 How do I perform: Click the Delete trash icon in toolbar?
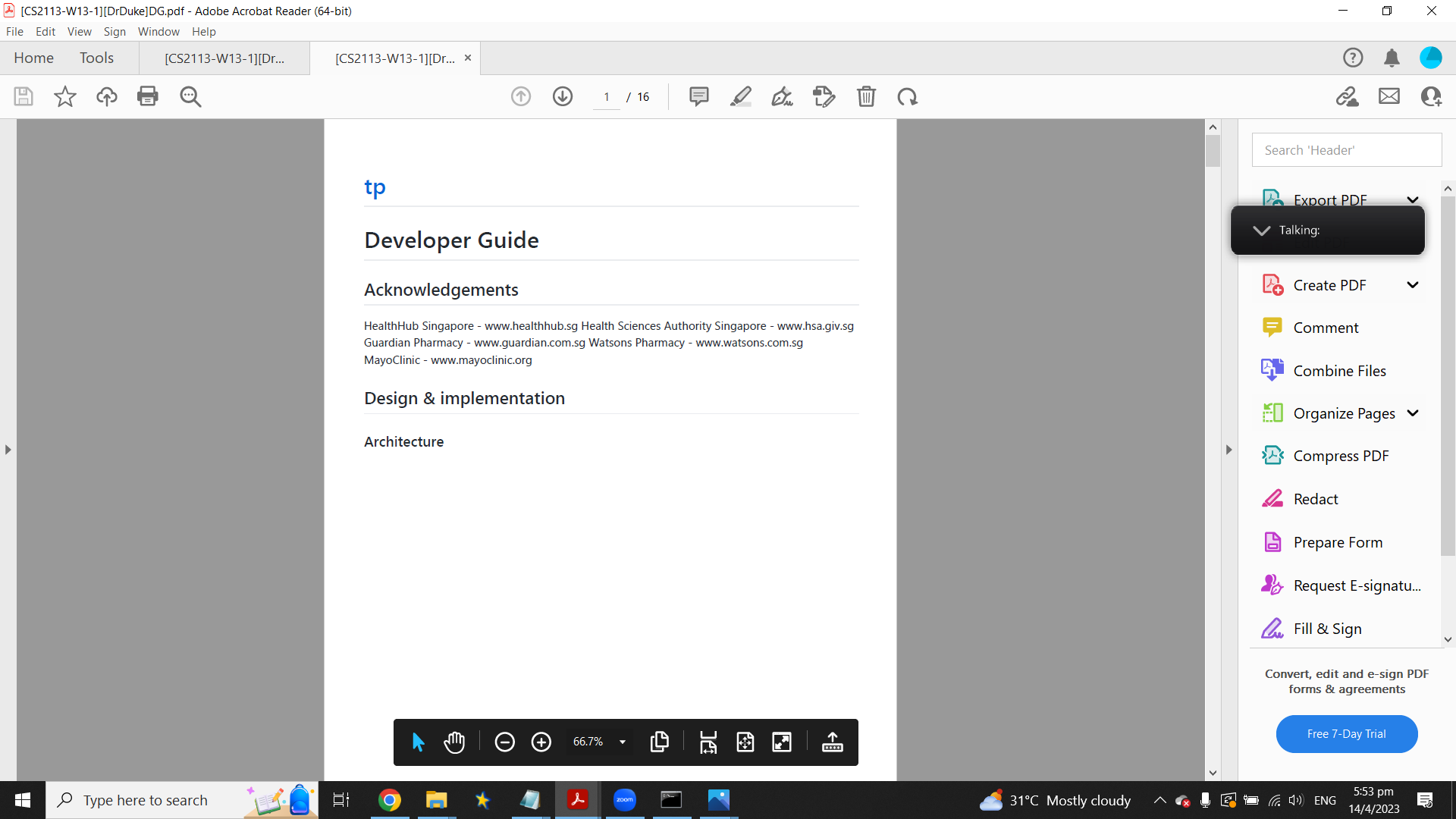point(866,96)
